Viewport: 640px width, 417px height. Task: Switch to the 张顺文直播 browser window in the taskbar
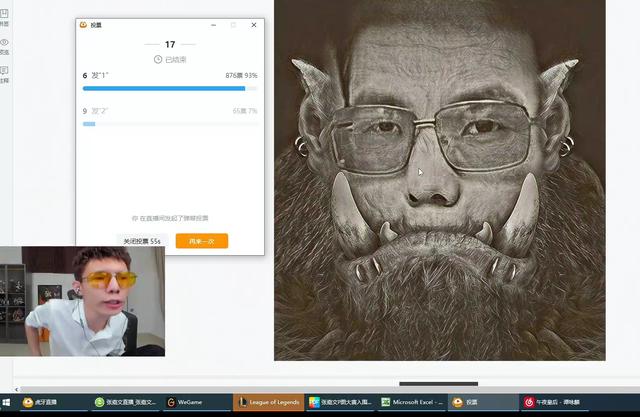point(125,402)
